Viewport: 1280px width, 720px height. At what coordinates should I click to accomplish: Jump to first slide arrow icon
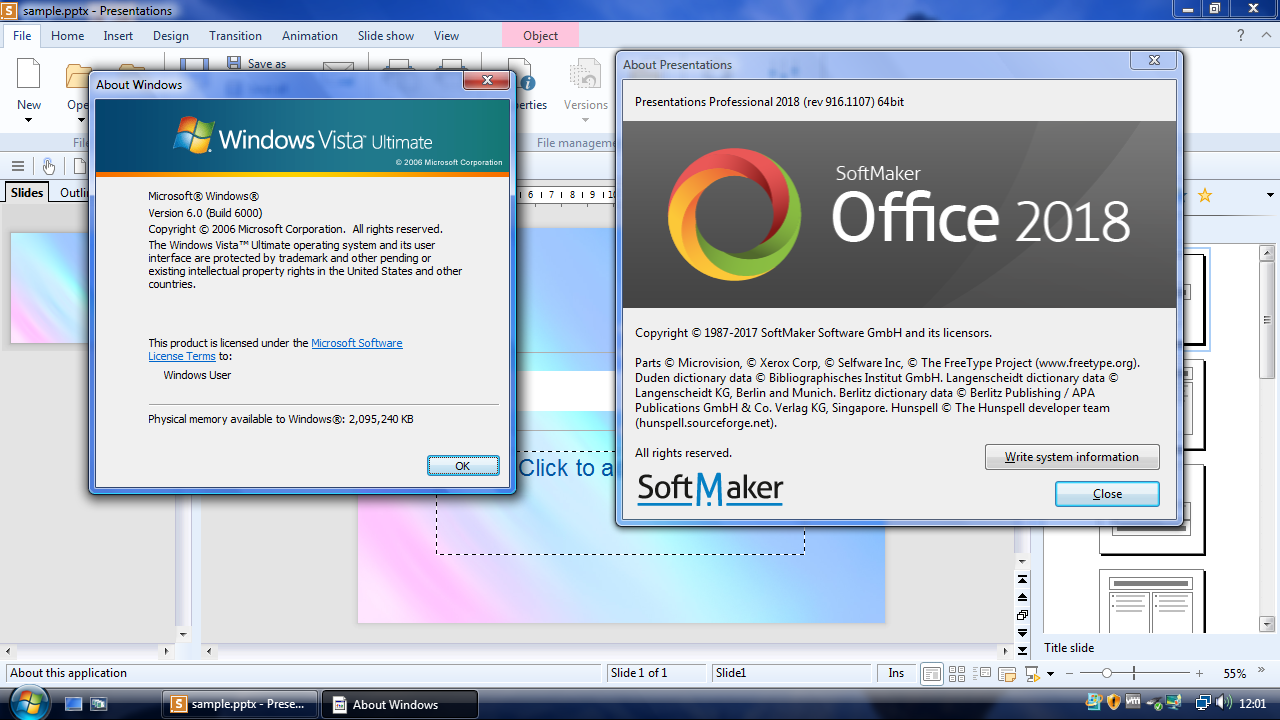(1022, 579)
